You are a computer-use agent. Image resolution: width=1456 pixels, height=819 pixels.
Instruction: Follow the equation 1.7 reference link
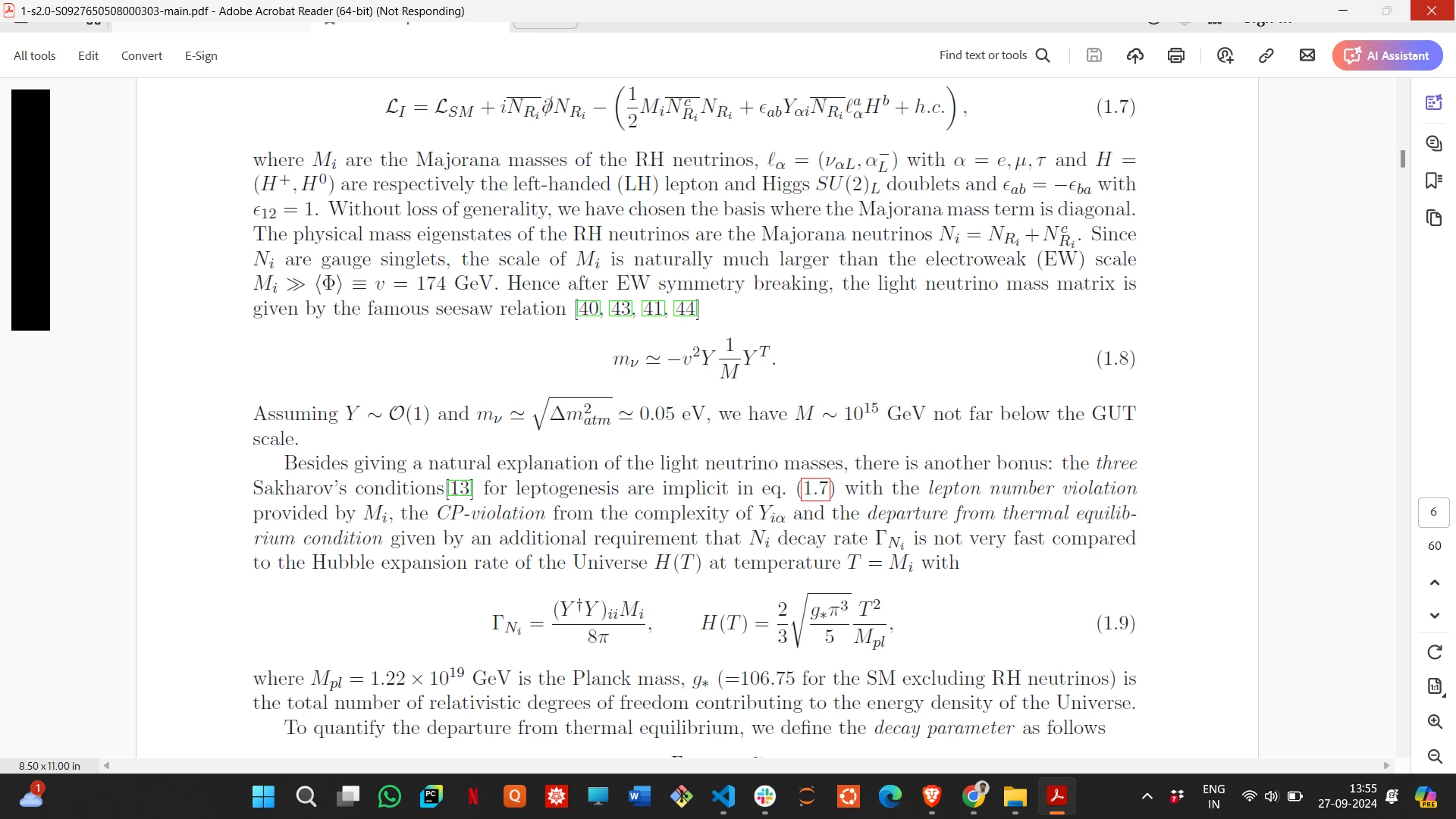coord(815,488)
